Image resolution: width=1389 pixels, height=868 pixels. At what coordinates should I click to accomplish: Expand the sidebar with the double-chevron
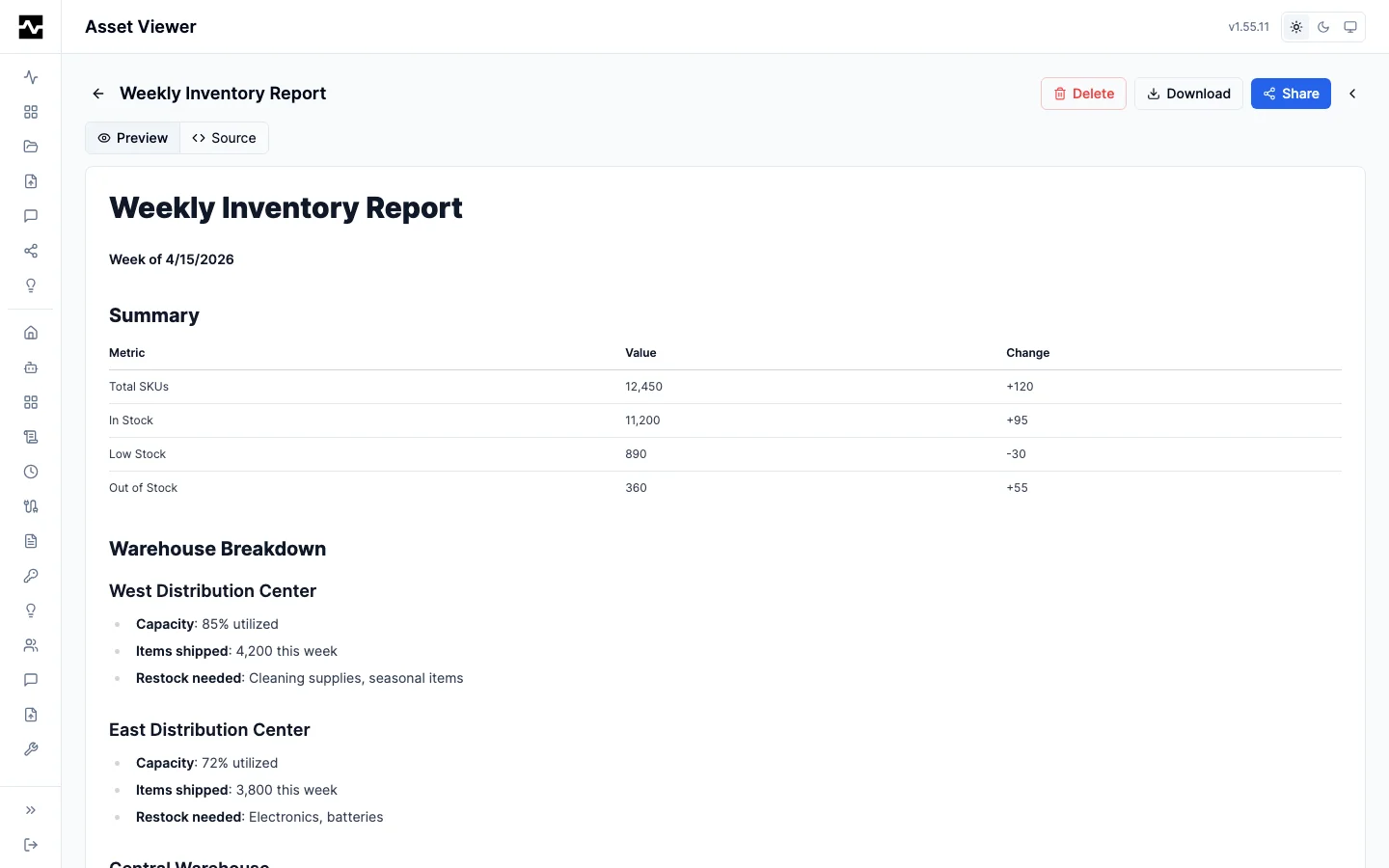[x=31, y=810]
